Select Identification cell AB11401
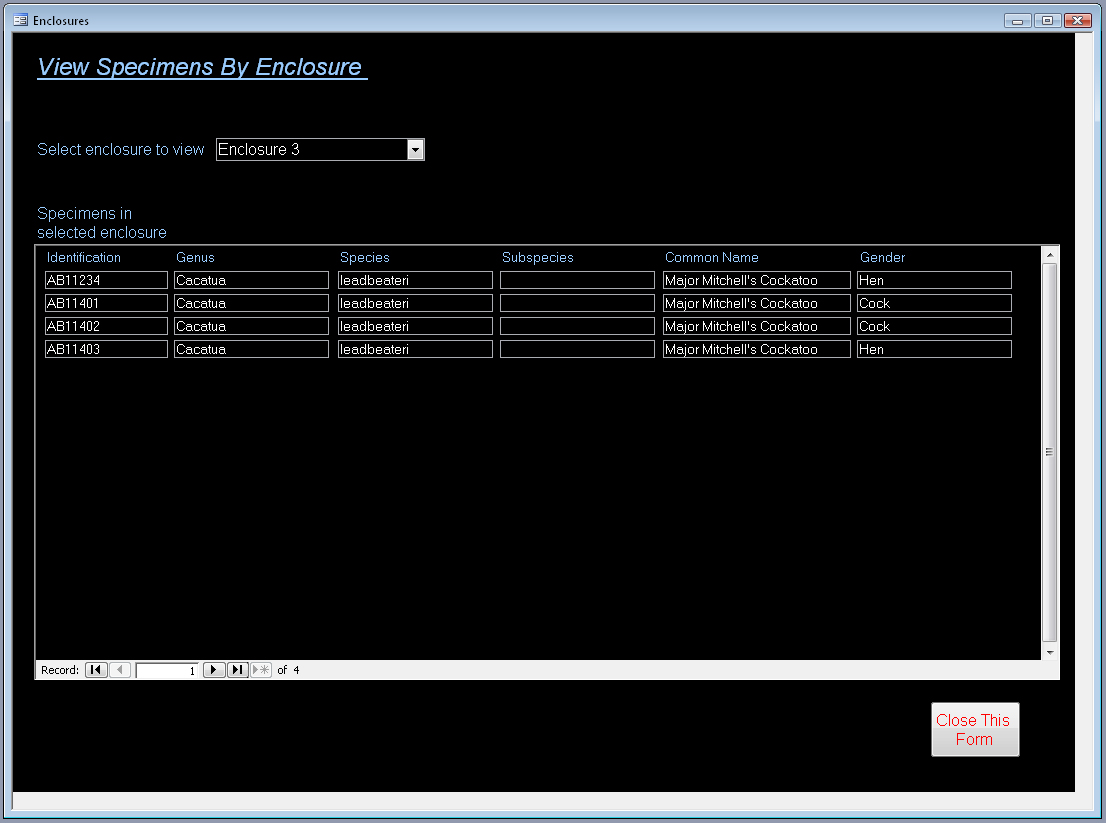The width and height of the screenshot is (1106, 823). click(x=107, y=303)
